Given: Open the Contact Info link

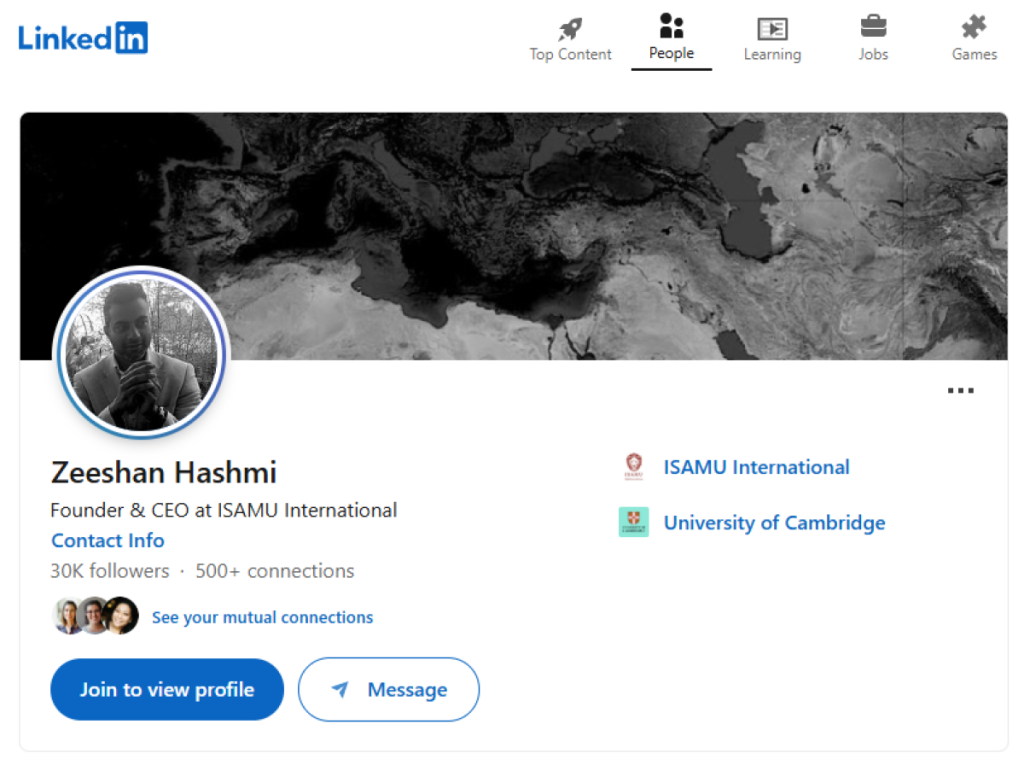Looking at the screenshot, I should point(108,540).
